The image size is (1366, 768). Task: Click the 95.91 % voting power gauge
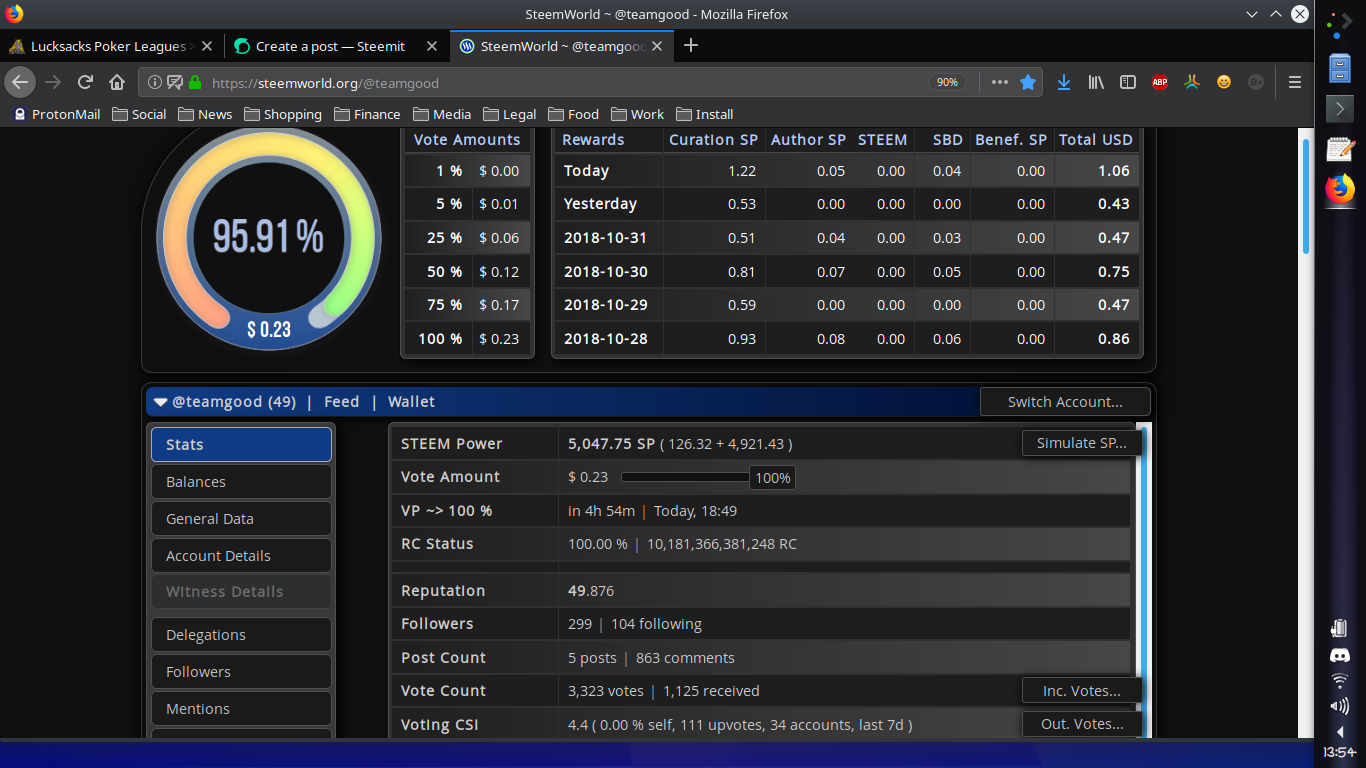(268, 238)
